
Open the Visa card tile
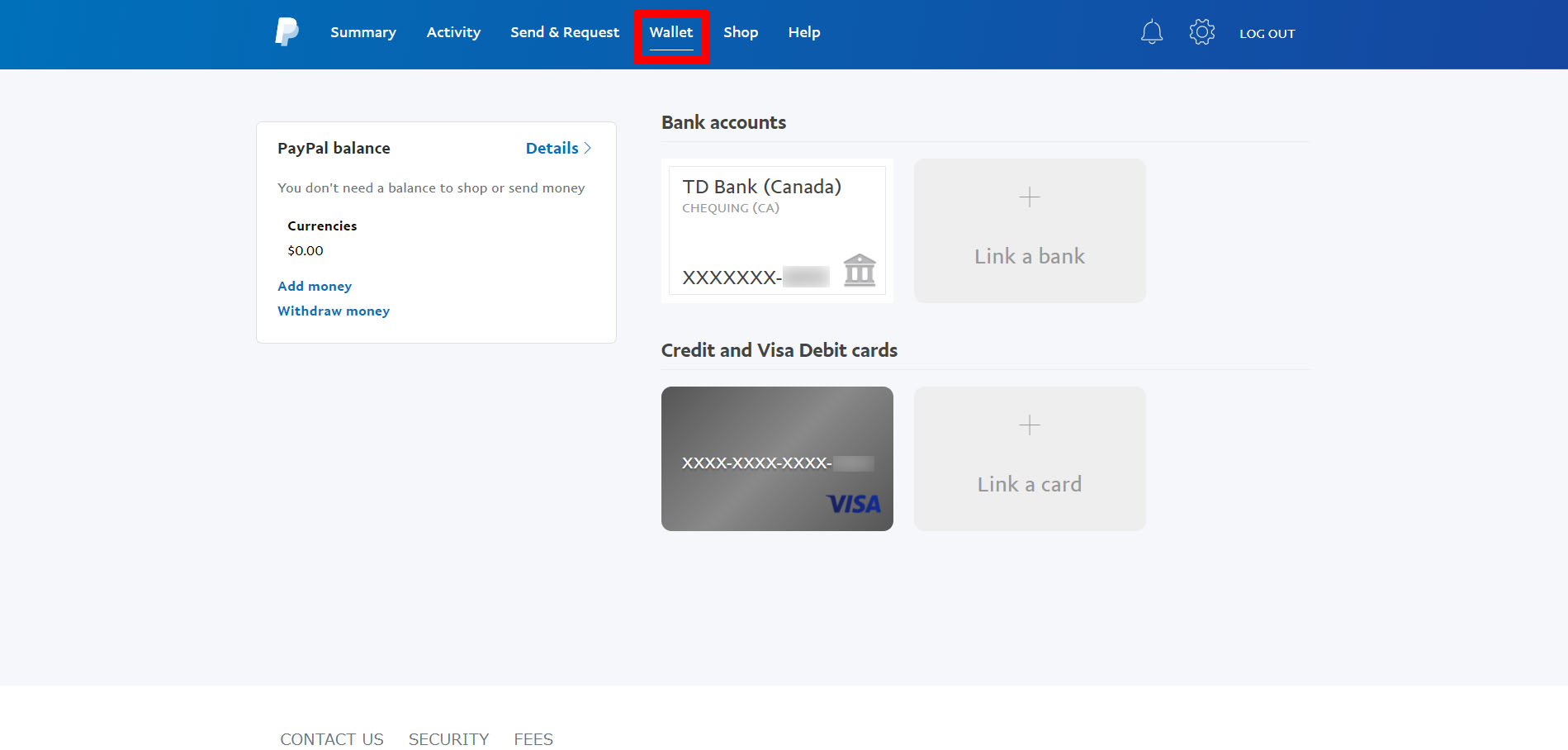tap(777, 458)
